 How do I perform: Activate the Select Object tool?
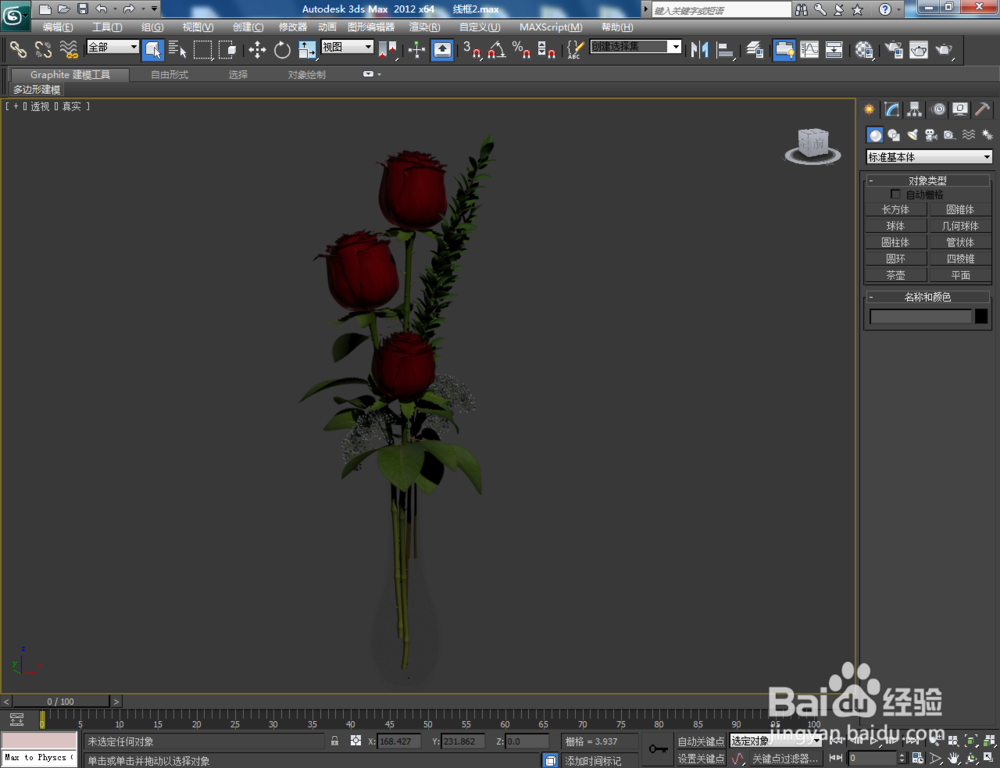pos(153,49)
